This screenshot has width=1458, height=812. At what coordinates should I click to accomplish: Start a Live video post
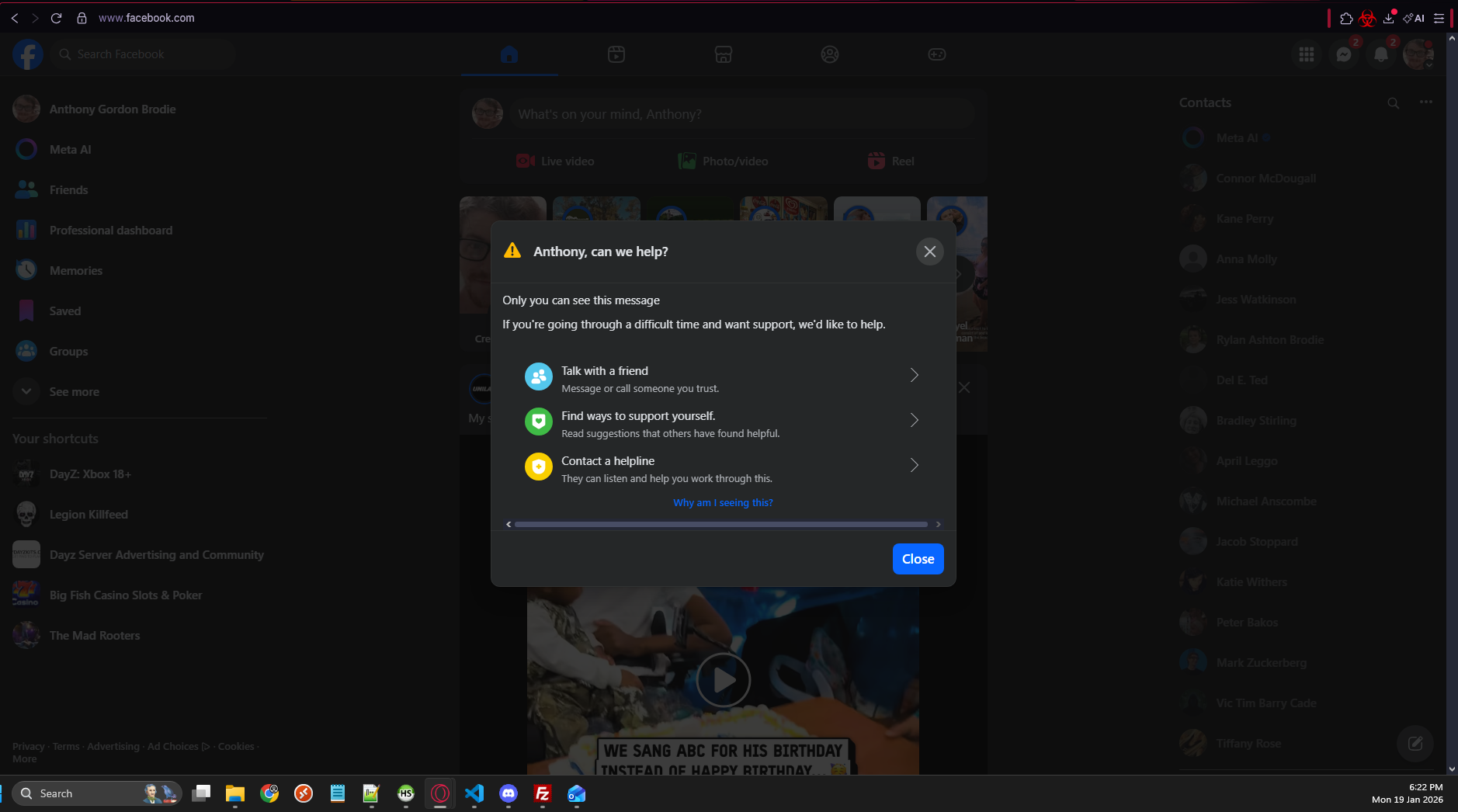pyautogui.click(x=556, y=161)
